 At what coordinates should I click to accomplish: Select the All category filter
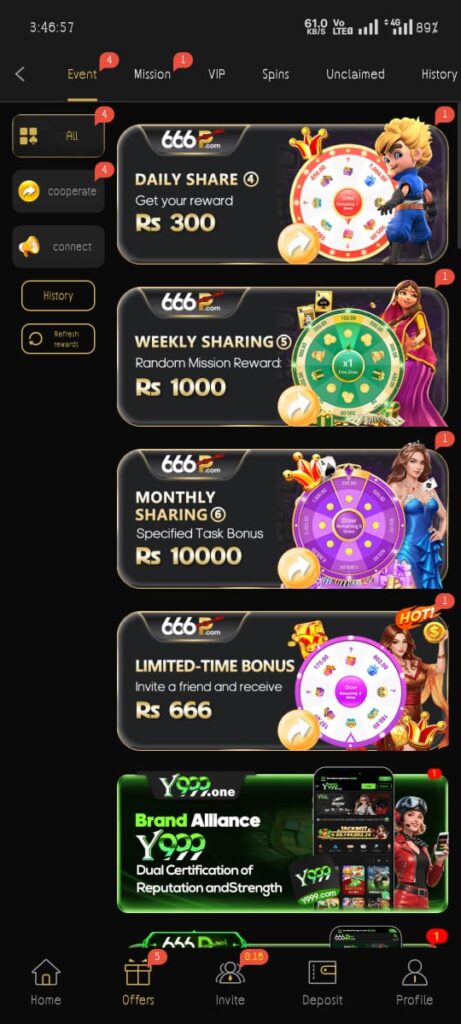point(58,136)
